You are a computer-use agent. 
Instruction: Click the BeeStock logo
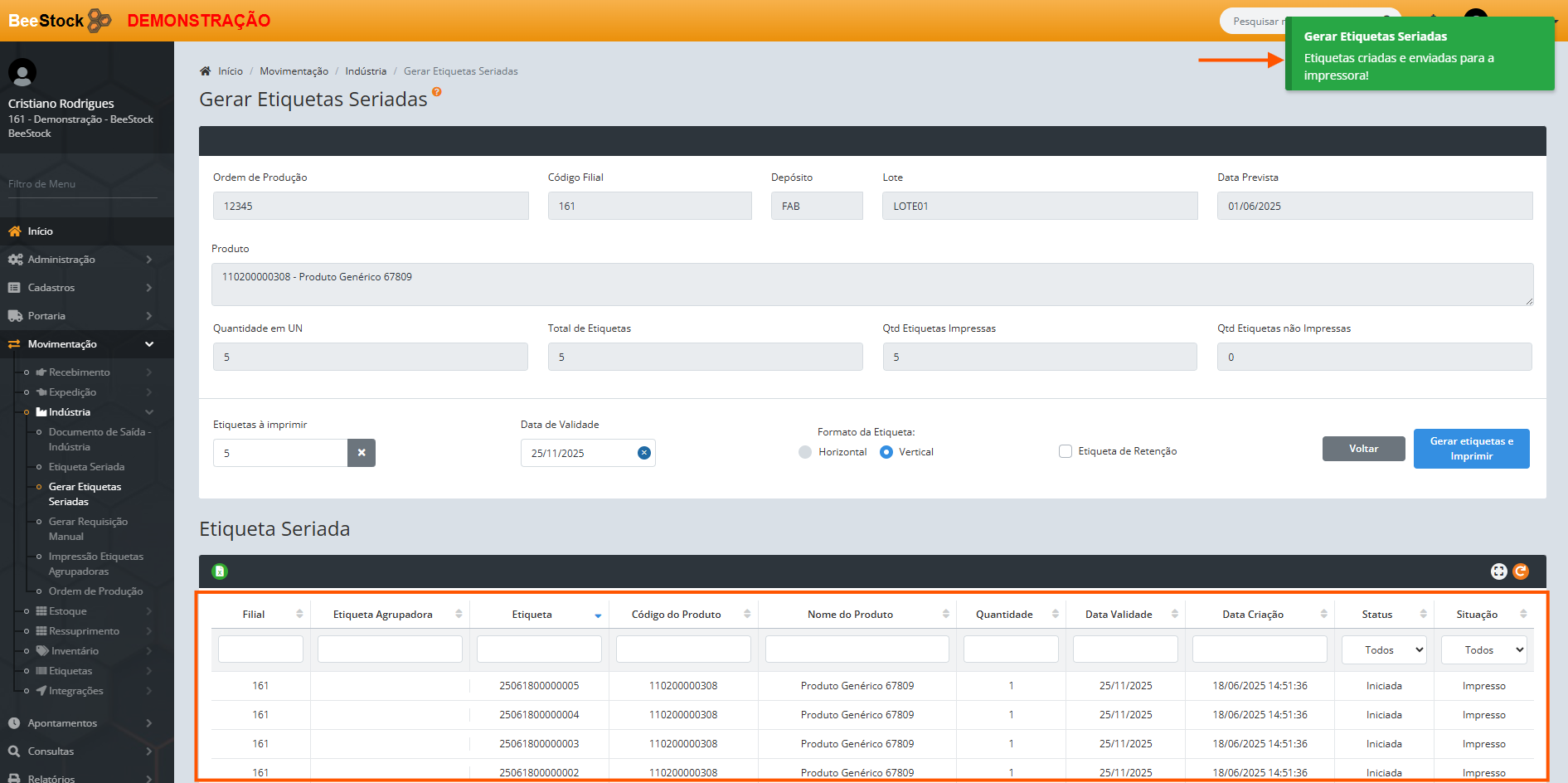(x=60, y=20)
